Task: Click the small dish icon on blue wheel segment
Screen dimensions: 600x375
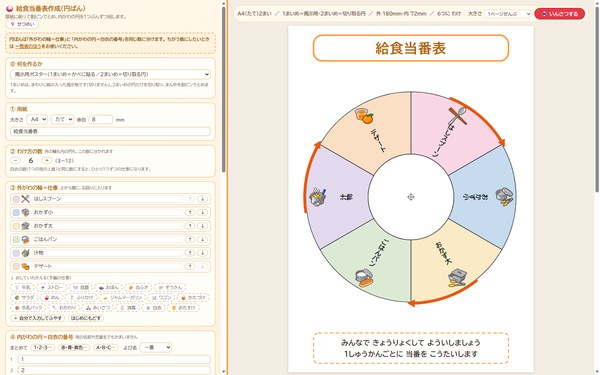Action: (x=504, y=197)
